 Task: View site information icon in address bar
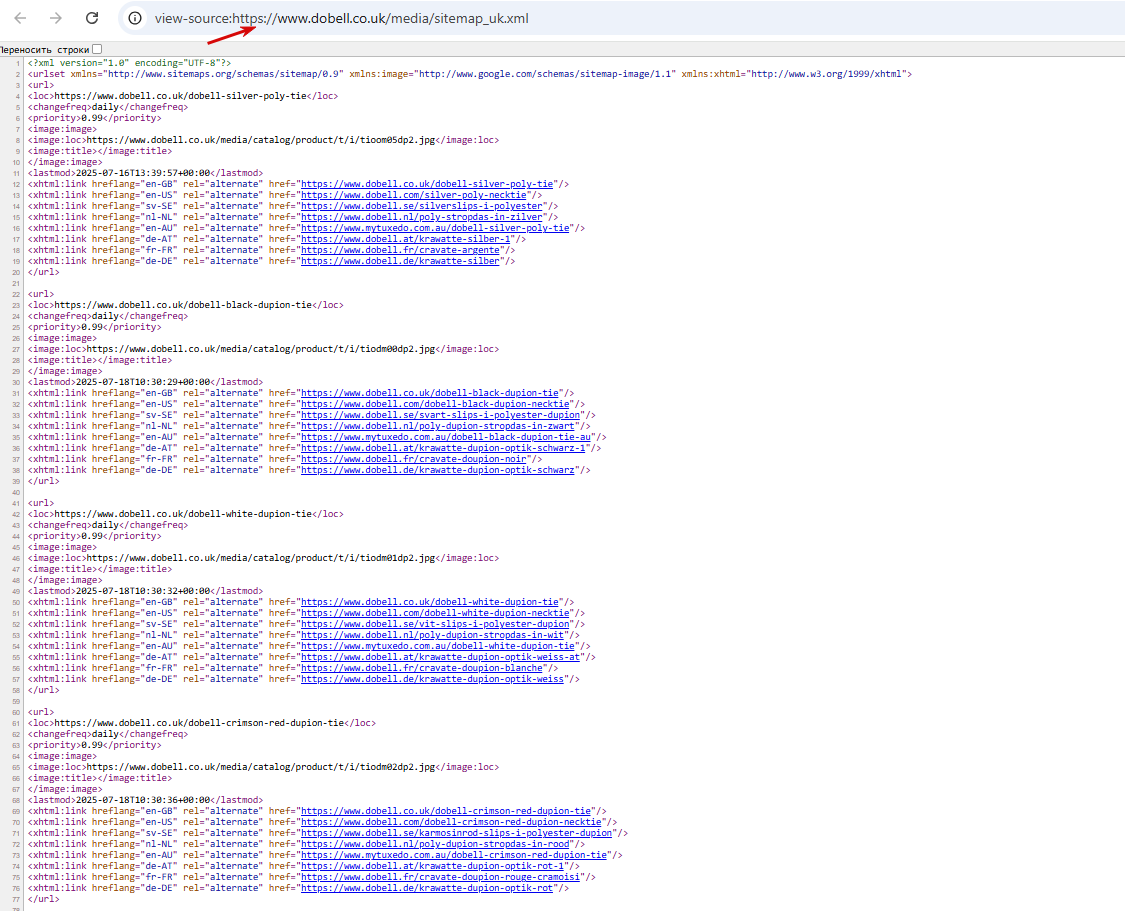point(135,18)
